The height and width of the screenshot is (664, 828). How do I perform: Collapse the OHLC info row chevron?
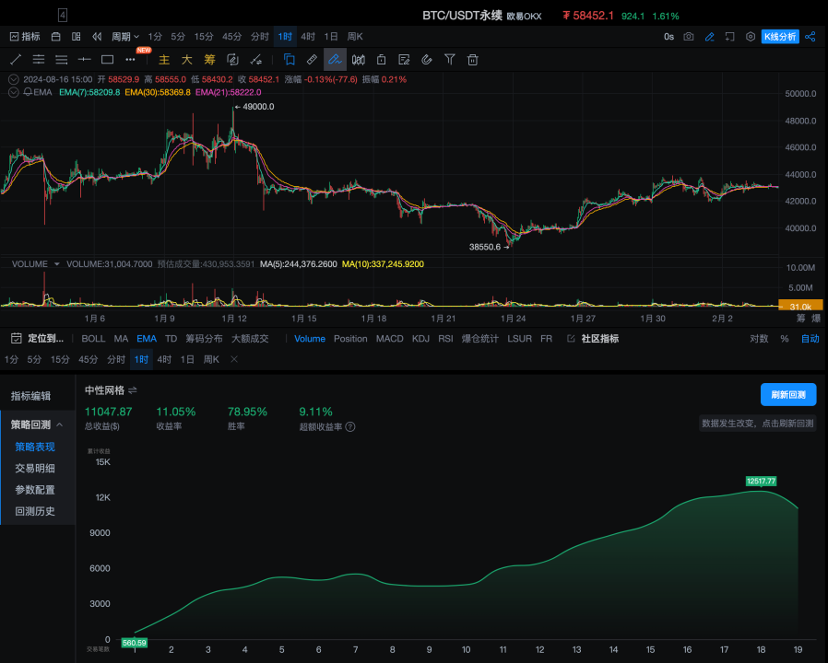click(x=13, y=78)
